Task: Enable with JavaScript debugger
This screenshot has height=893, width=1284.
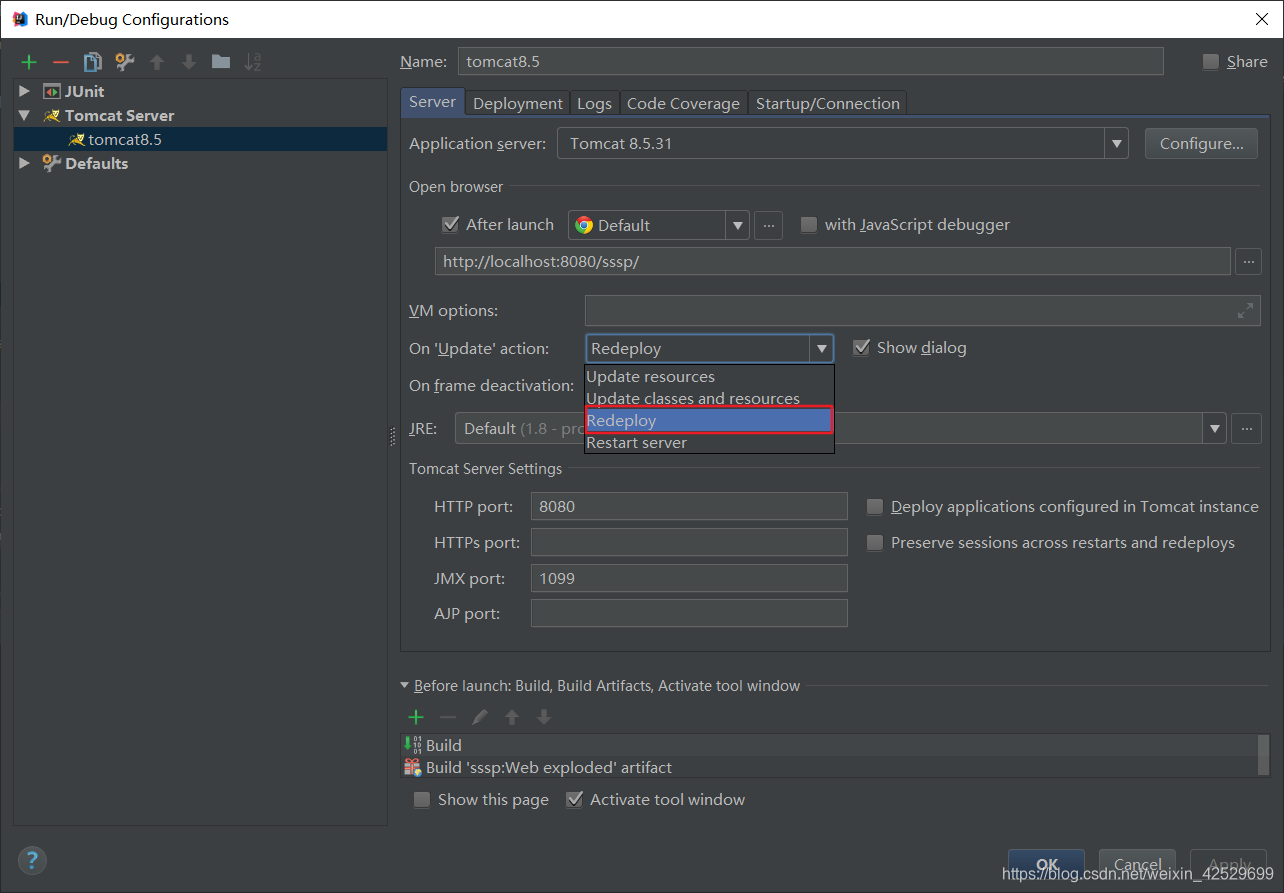Action: [x=809, y=225]
